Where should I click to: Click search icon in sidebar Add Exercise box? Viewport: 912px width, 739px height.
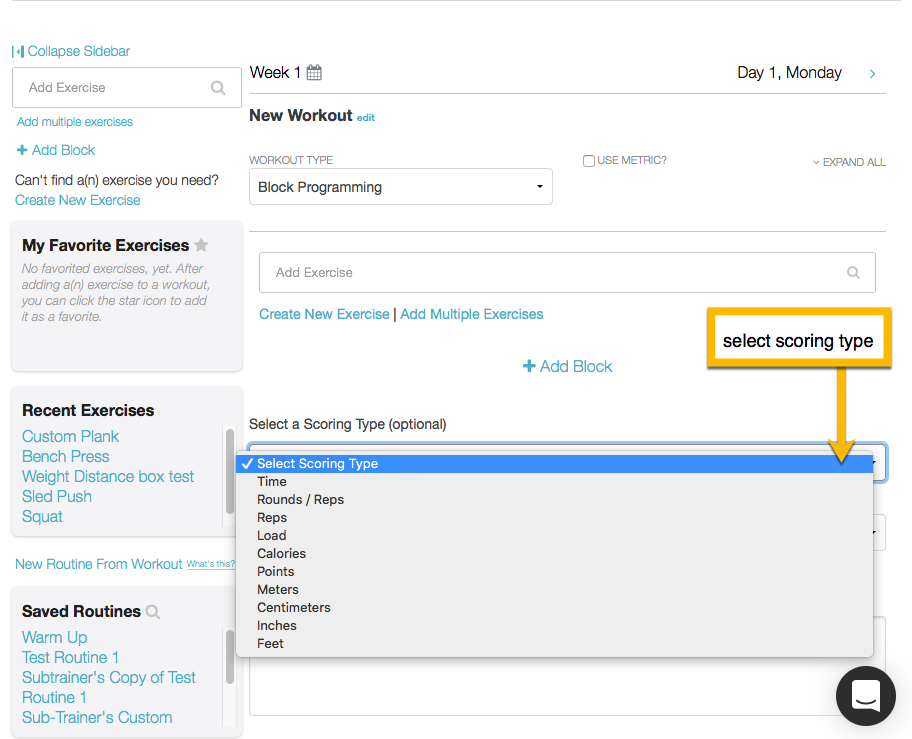click(218, 88)
